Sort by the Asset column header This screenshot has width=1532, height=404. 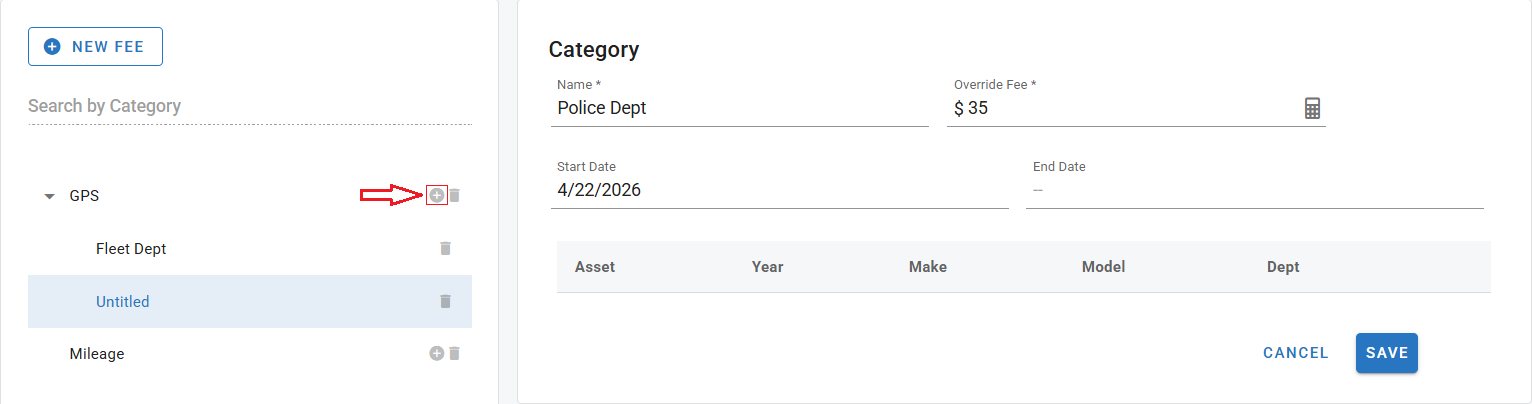pyautogui.click(x=595, y=267)
